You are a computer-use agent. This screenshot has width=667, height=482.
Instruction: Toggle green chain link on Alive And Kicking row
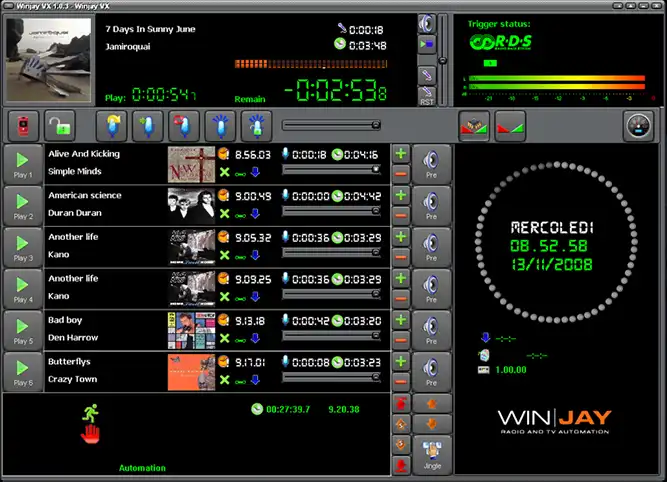pyautogui.click(x=240, y=174)
